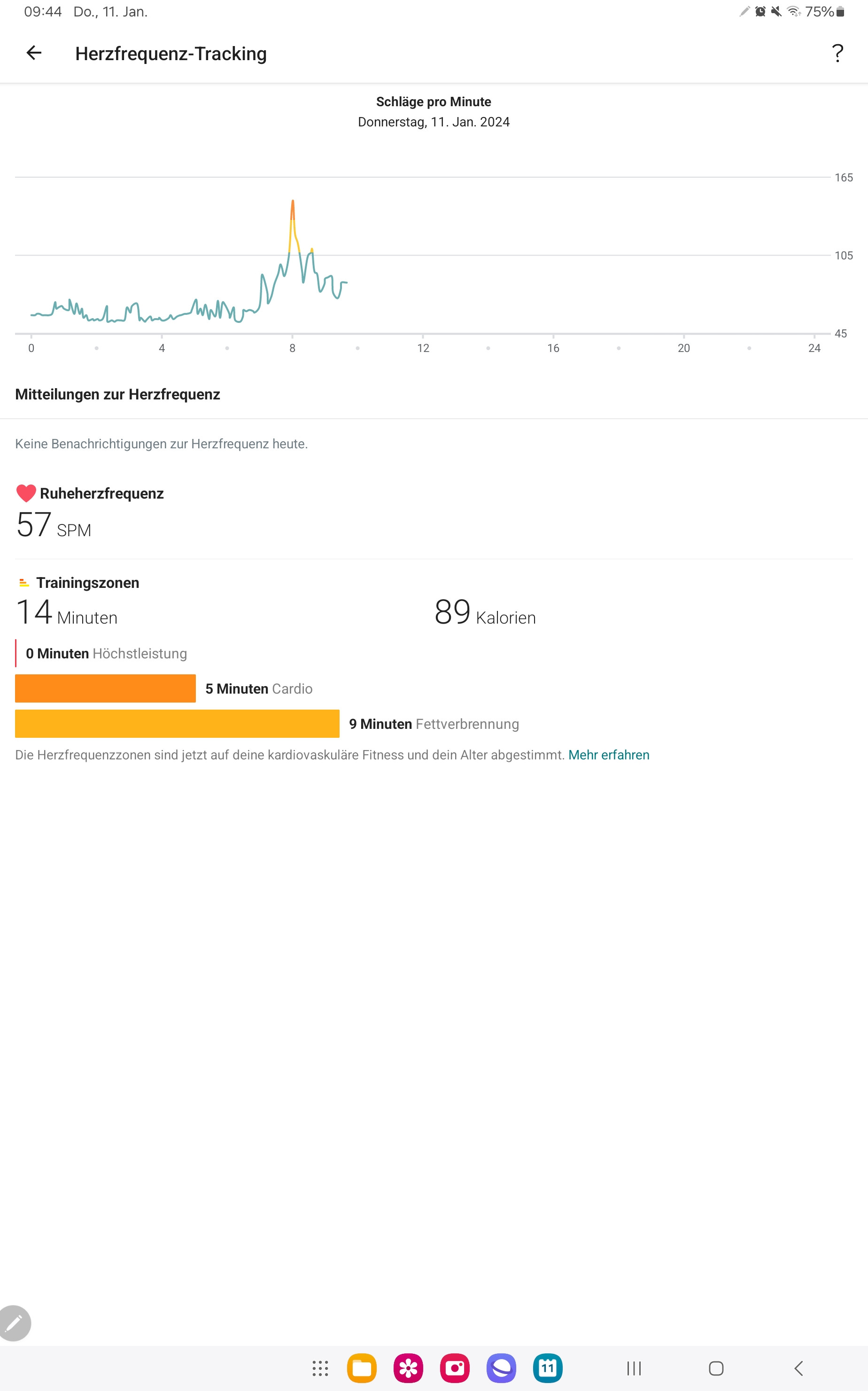Select the 57 SPM resting heart rate
Screen dimensions: 868x1391
[54, 525]
